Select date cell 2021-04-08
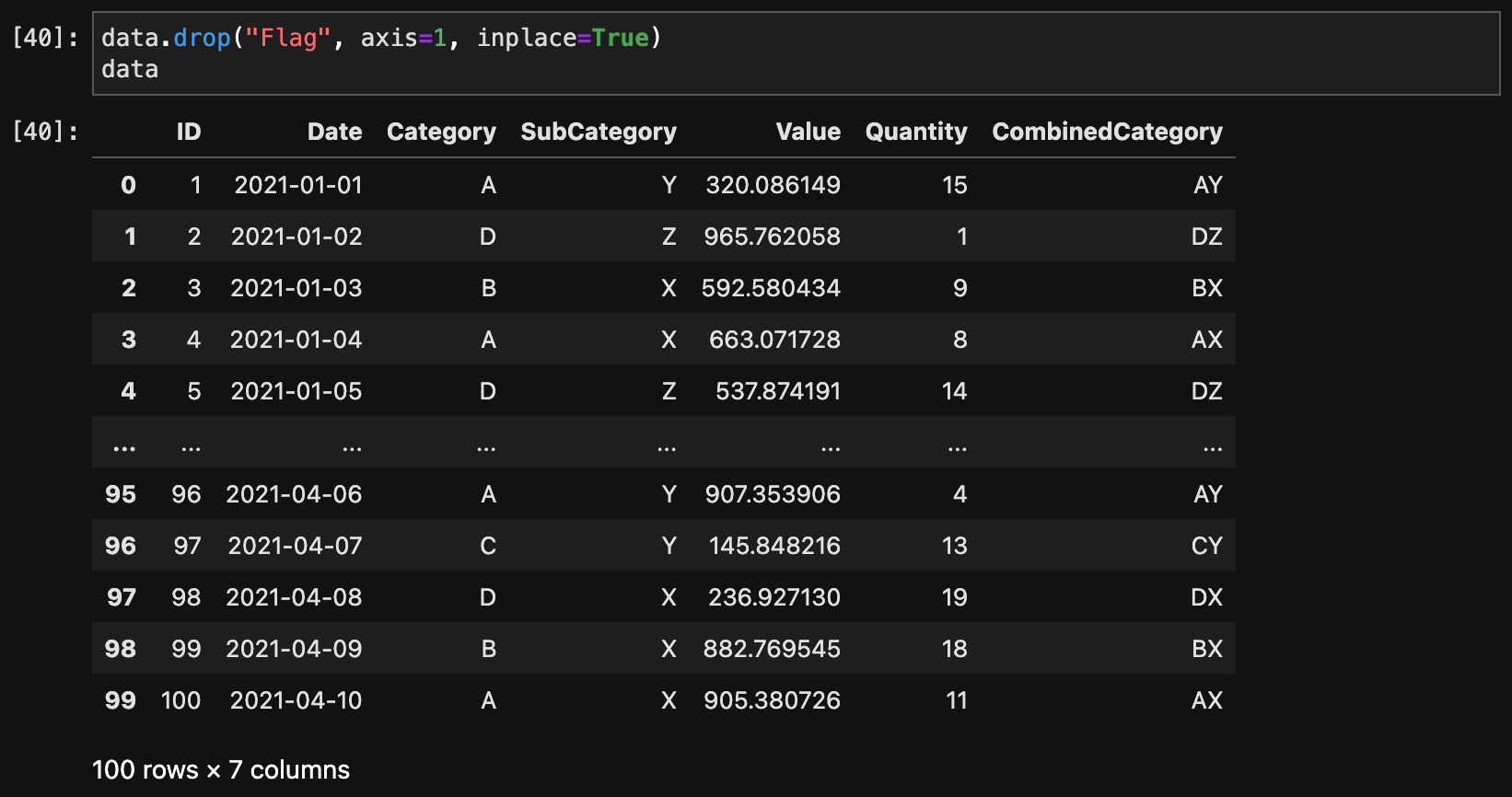Screen dimensions: 1512x797 point(294,597)
